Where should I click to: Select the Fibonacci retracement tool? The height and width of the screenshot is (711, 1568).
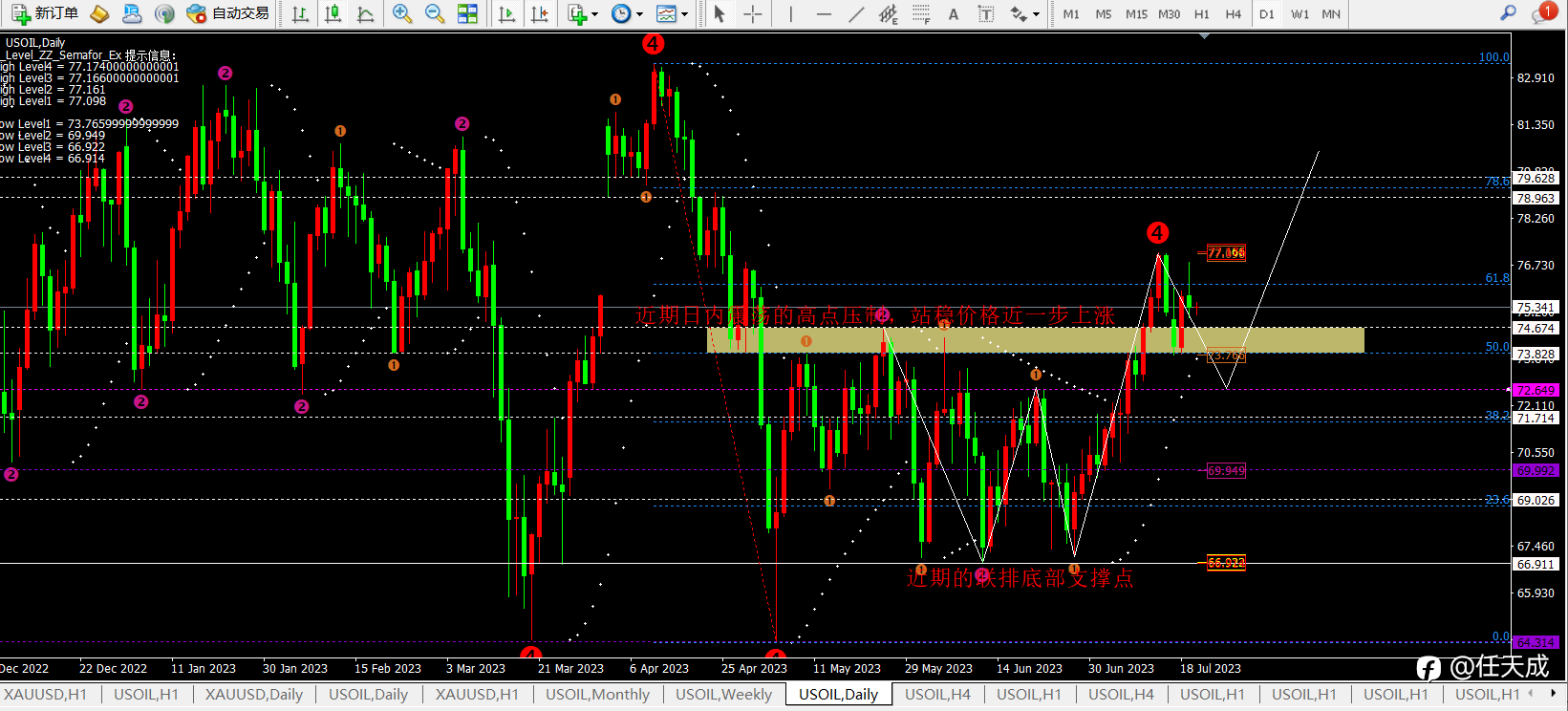tap(921, 13)
